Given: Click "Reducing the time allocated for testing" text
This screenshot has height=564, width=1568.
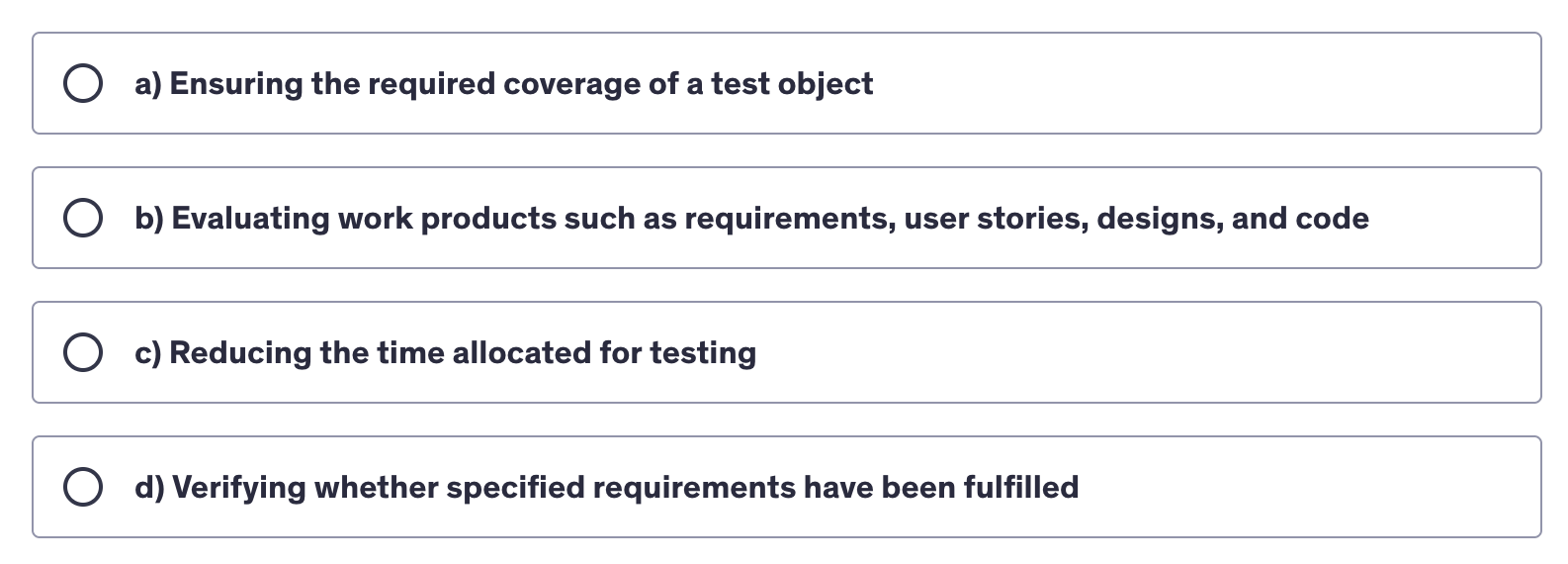Looking at the screenshot, I should [463, 353].
